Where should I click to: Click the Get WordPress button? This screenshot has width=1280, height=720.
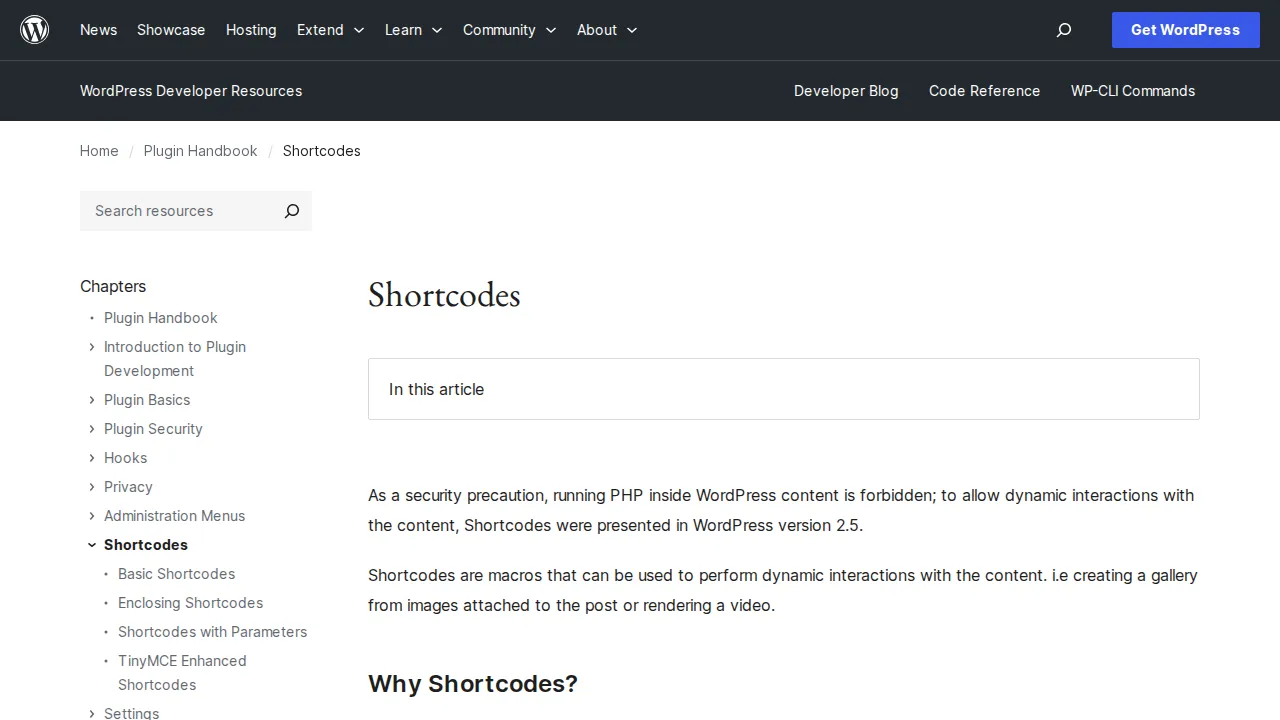1185,30
